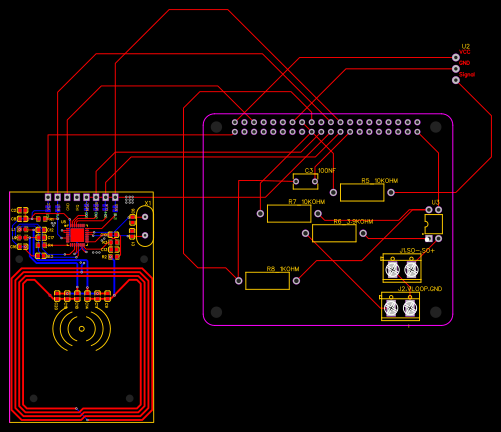Click the 'C3_100NF' label

[320, 170]
